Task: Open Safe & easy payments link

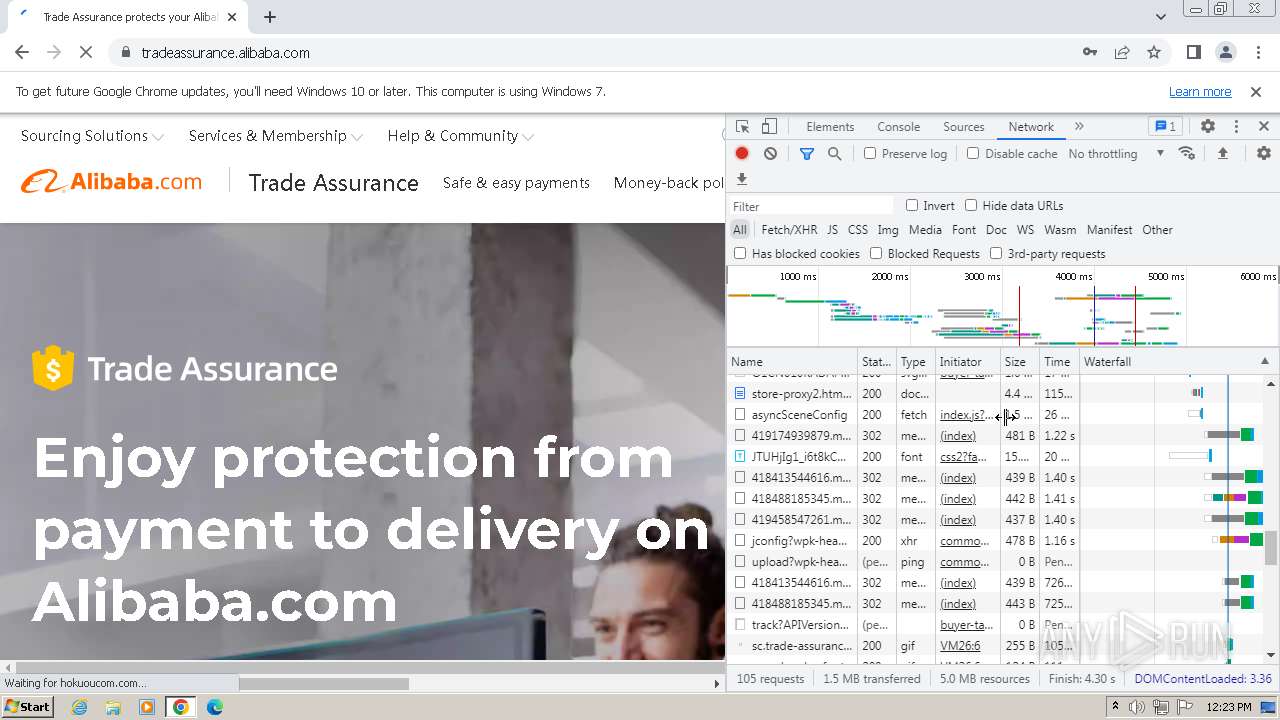Action: [516, 183]
